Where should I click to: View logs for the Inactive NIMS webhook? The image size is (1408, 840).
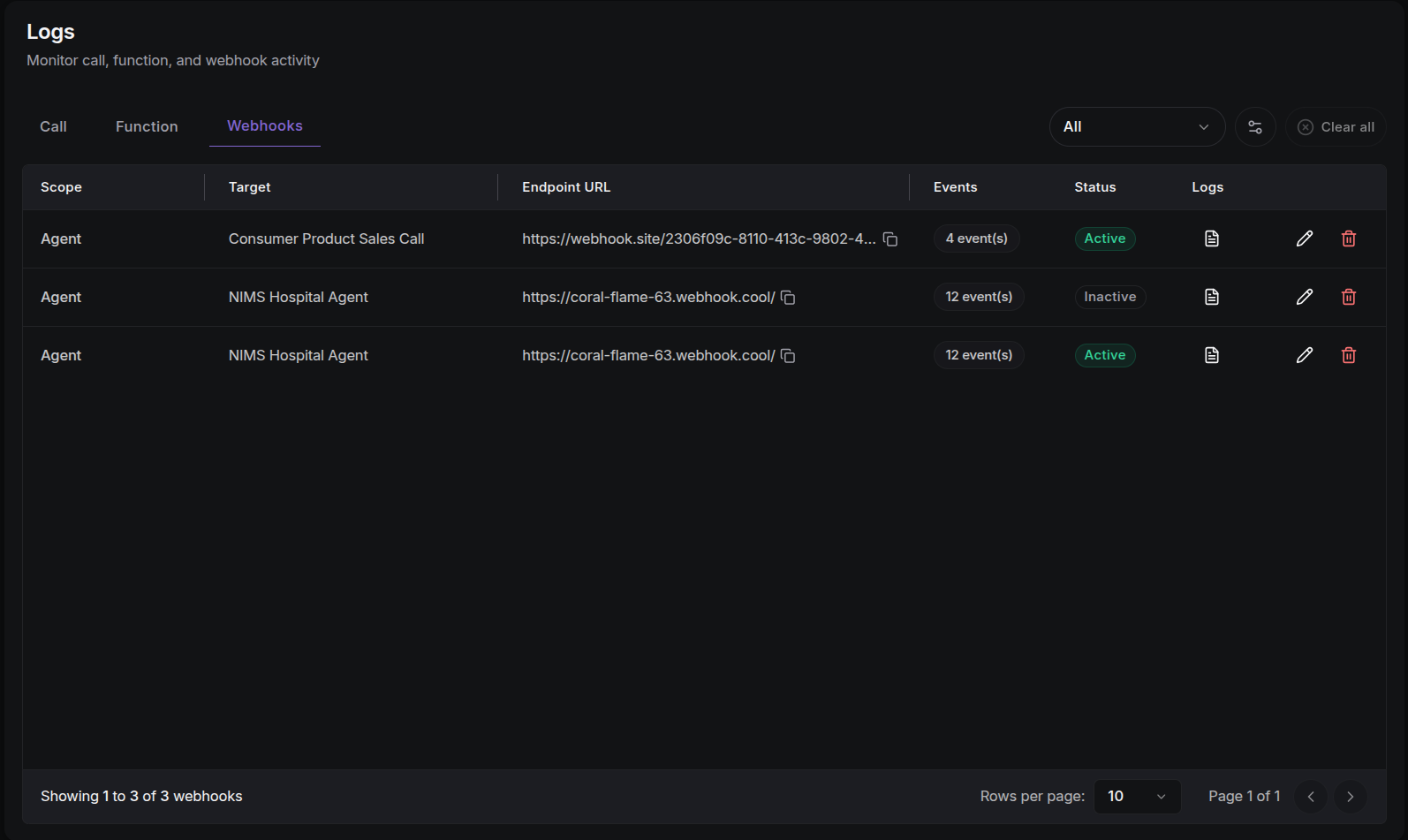1212,297
